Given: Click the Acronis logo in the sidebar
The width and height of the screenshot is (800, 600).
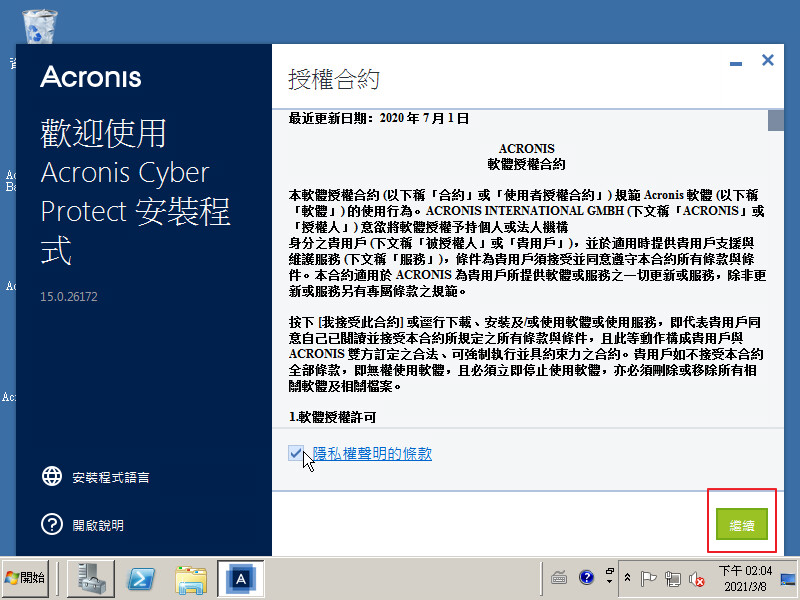Looking at the screenshot, I should pyautogui.click(x=91, y=77).
